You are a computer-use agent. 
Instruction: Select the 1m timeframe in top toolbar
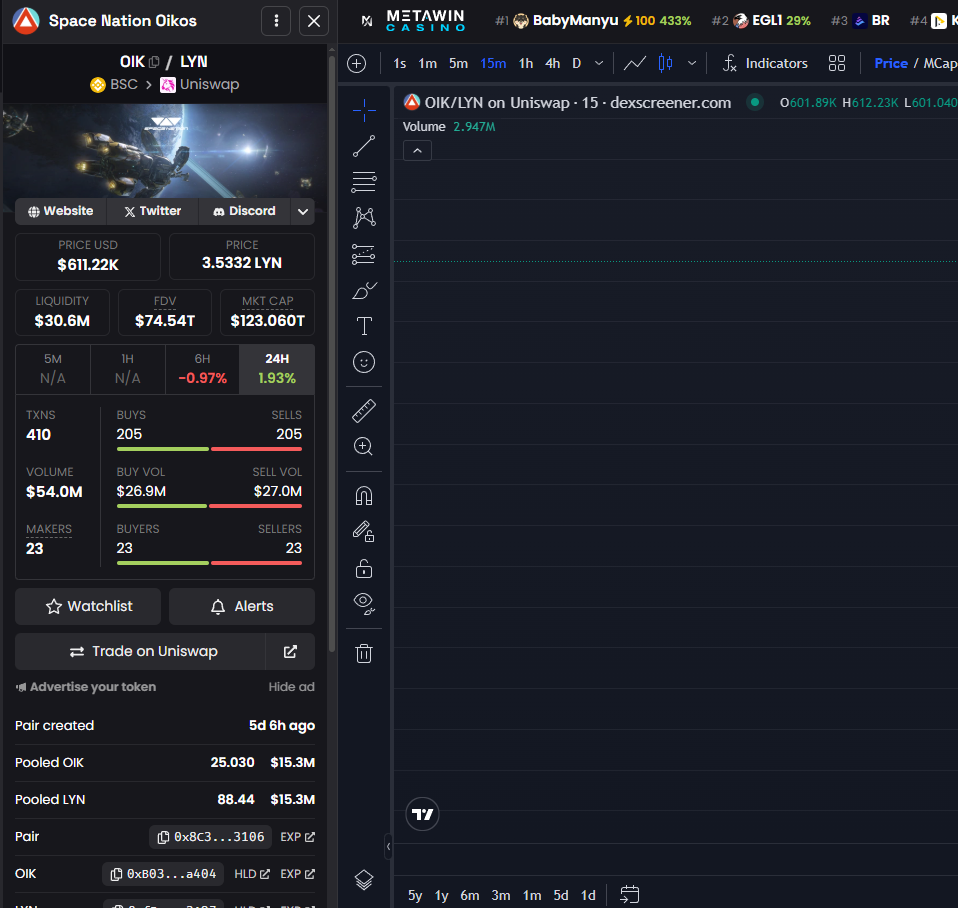pos(428,64)
